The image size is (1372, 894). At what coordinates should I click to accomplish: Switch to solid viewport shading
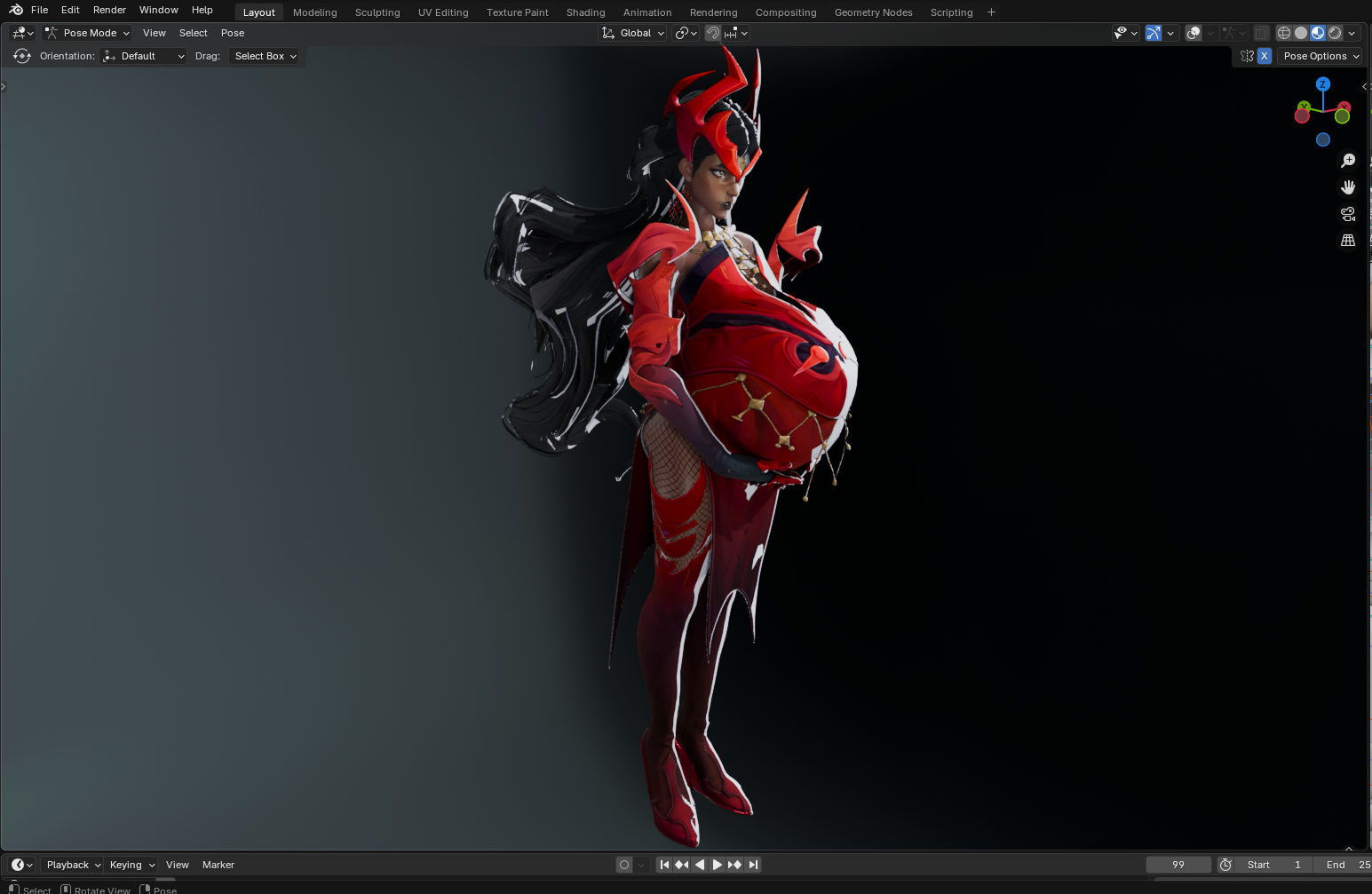pos(1301,33)
